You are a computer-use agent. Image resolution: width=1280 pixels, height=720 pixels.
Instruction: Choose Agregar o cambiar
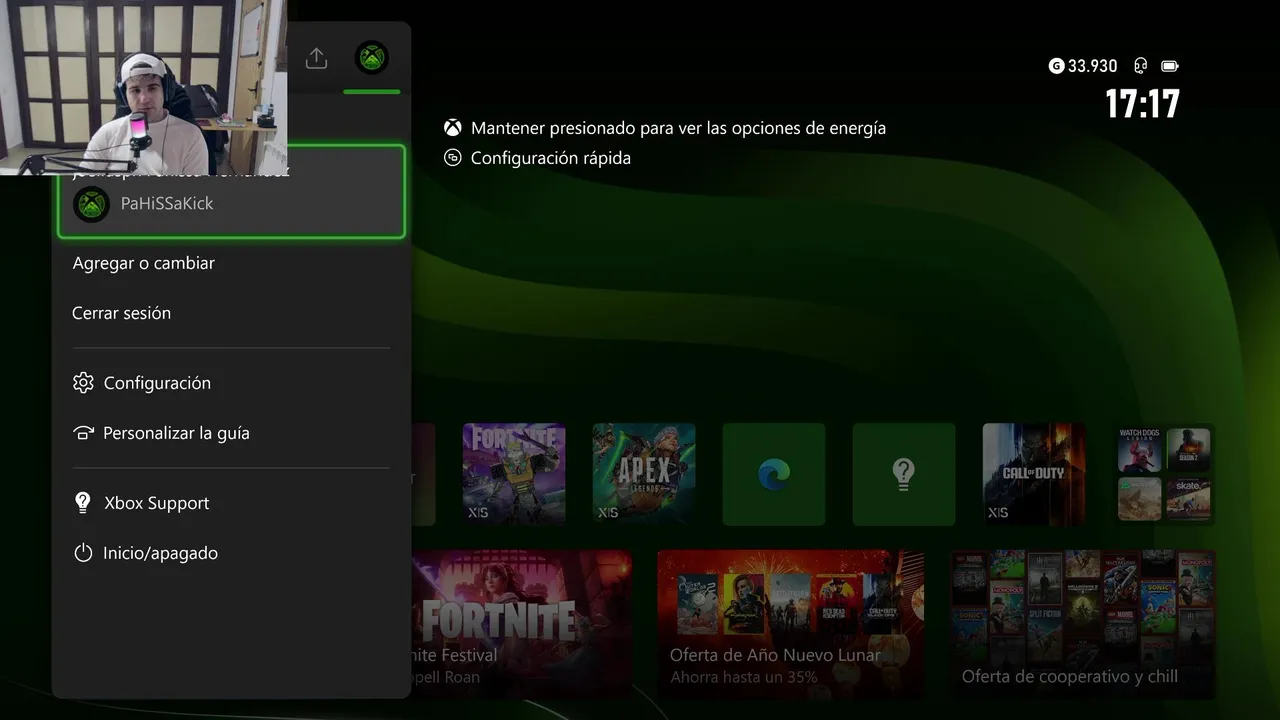pos(143,263)
